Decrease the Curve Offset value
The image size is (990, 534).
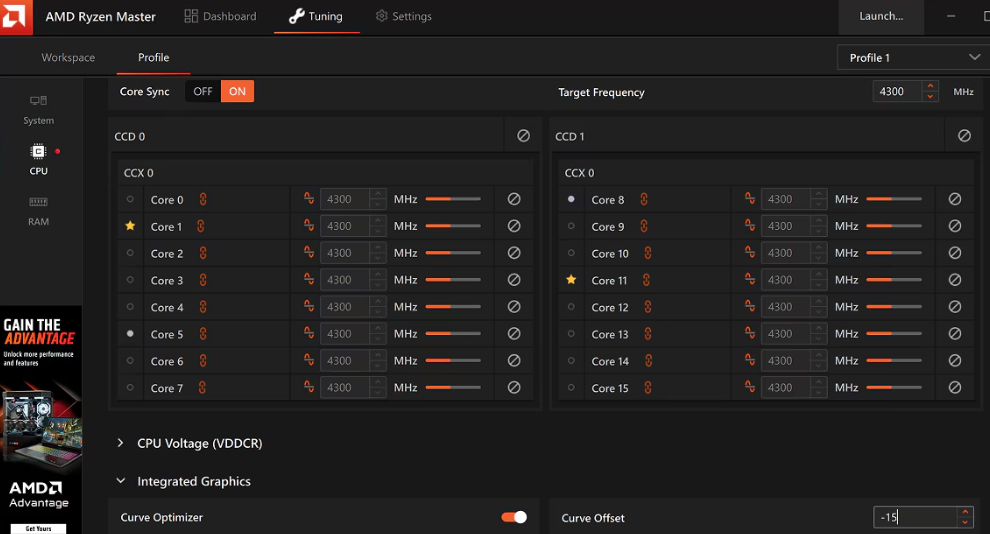[x=965, y=523]
